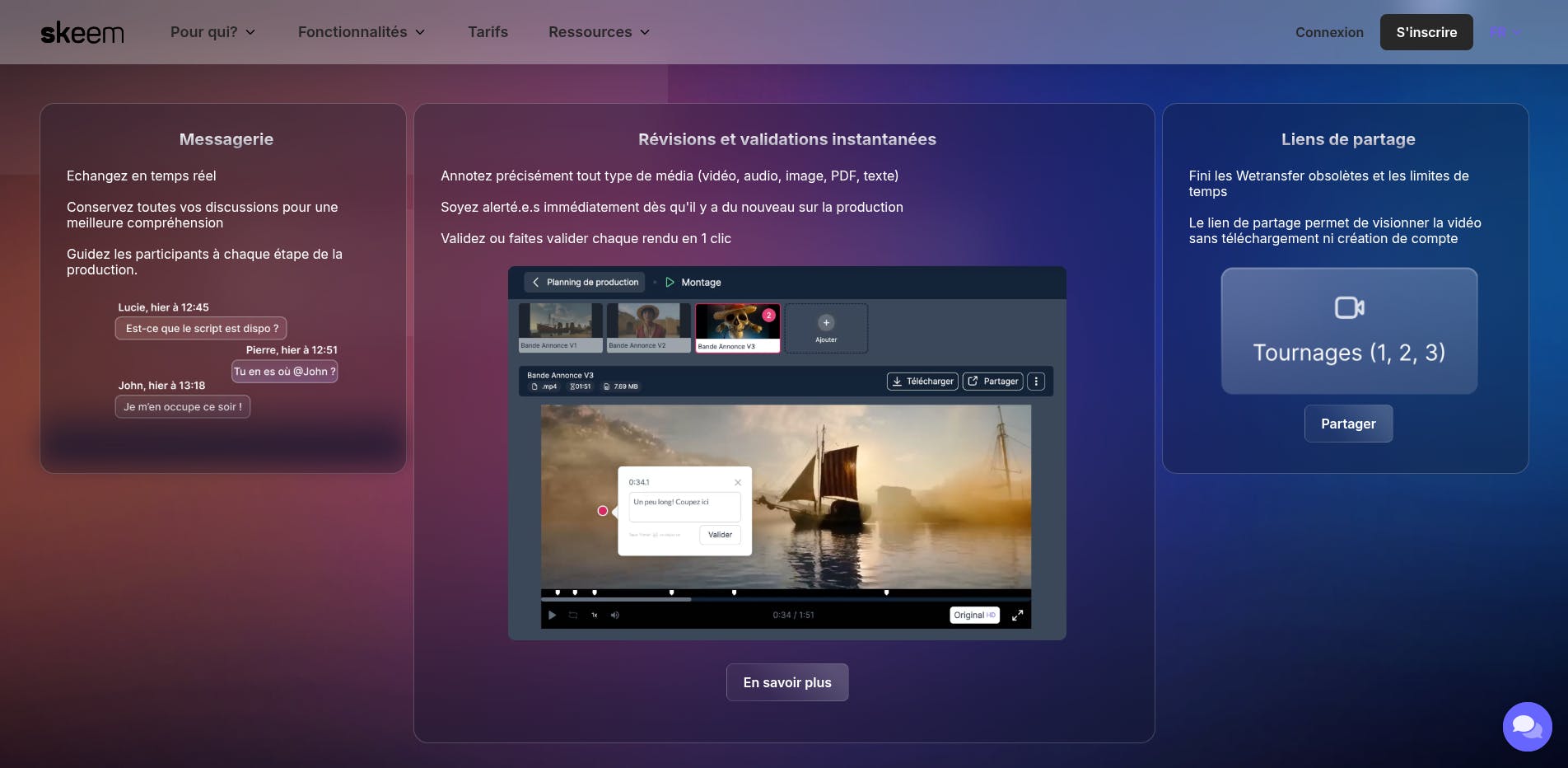Play the Bande Annonce V3 video
1568x768 pixels.
(x=552, y=615)
